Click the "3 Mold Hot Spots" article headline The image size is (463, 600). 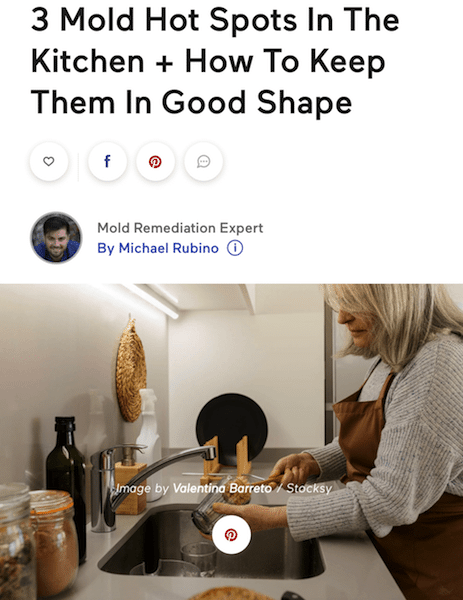click(x=215, y=61)
